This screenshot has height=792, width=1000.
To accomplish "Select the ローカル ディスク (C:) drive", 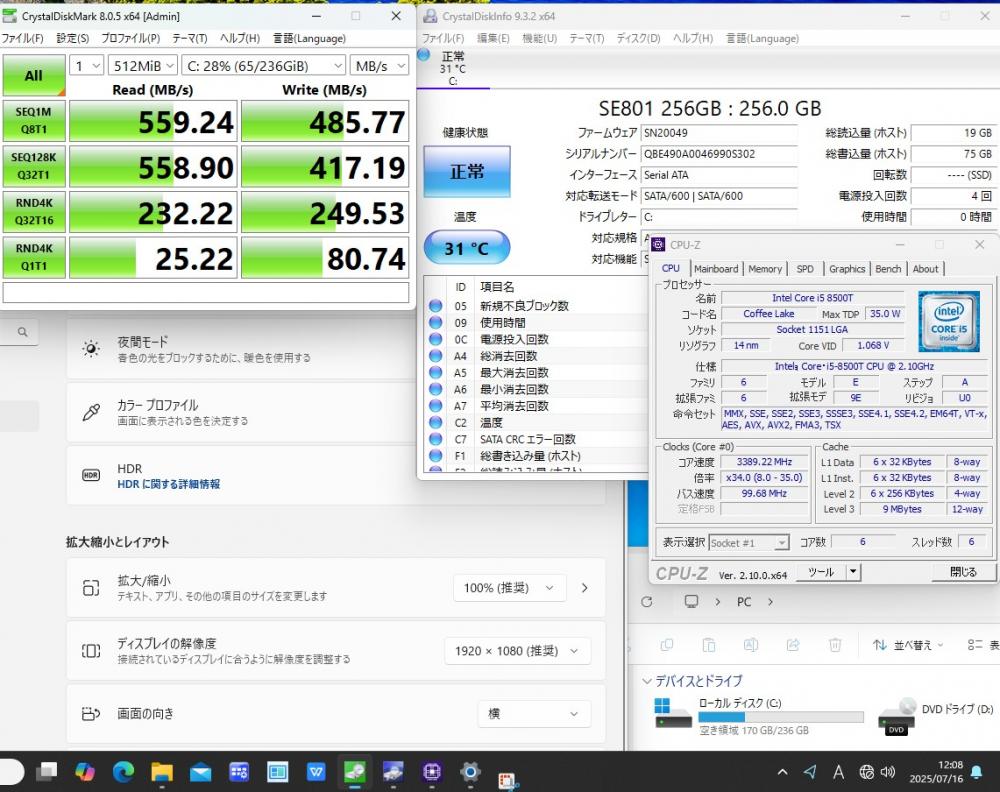I will coord(759,715).
